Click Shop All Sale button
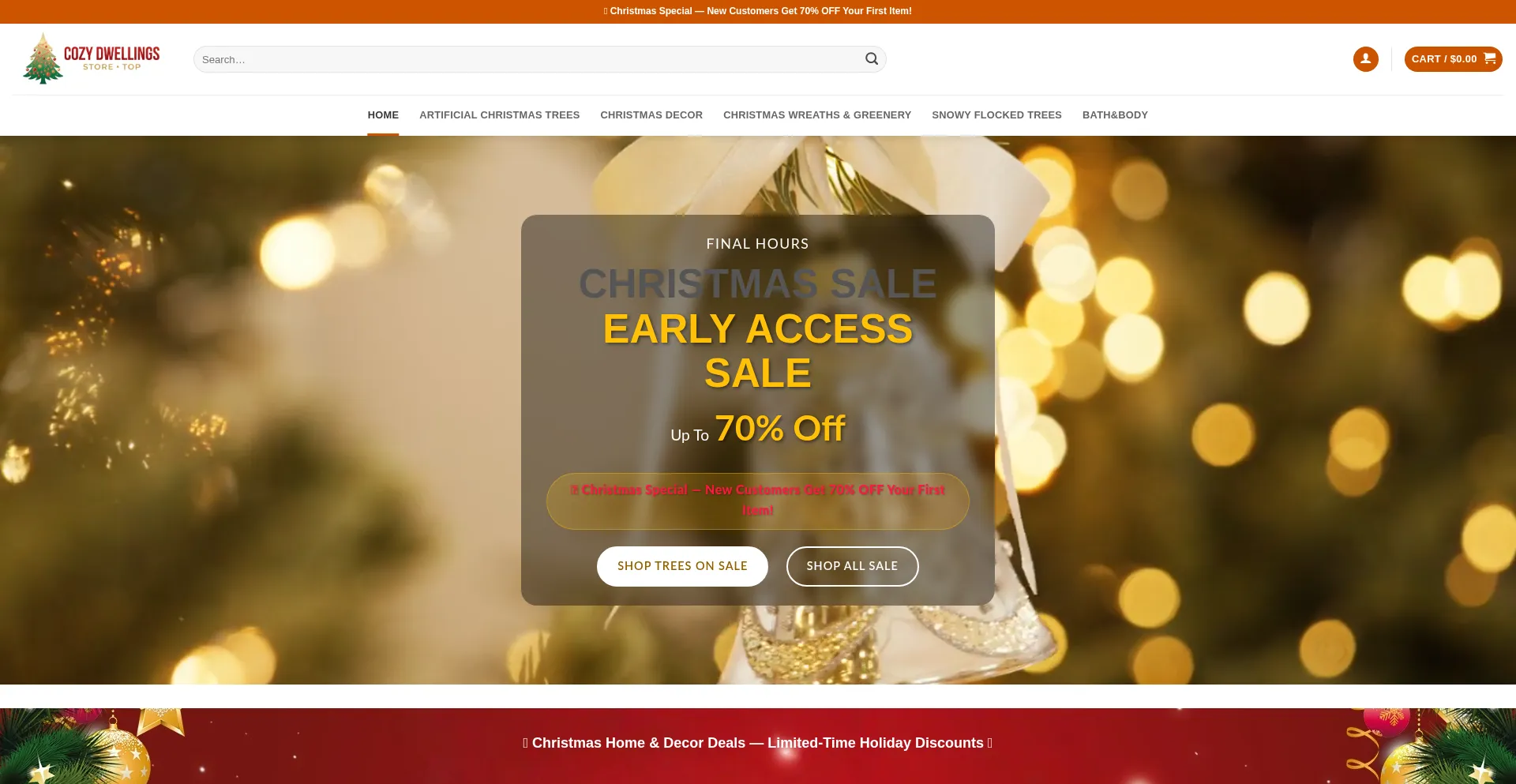Viewport: 1516px width, 784px height. 852,566
